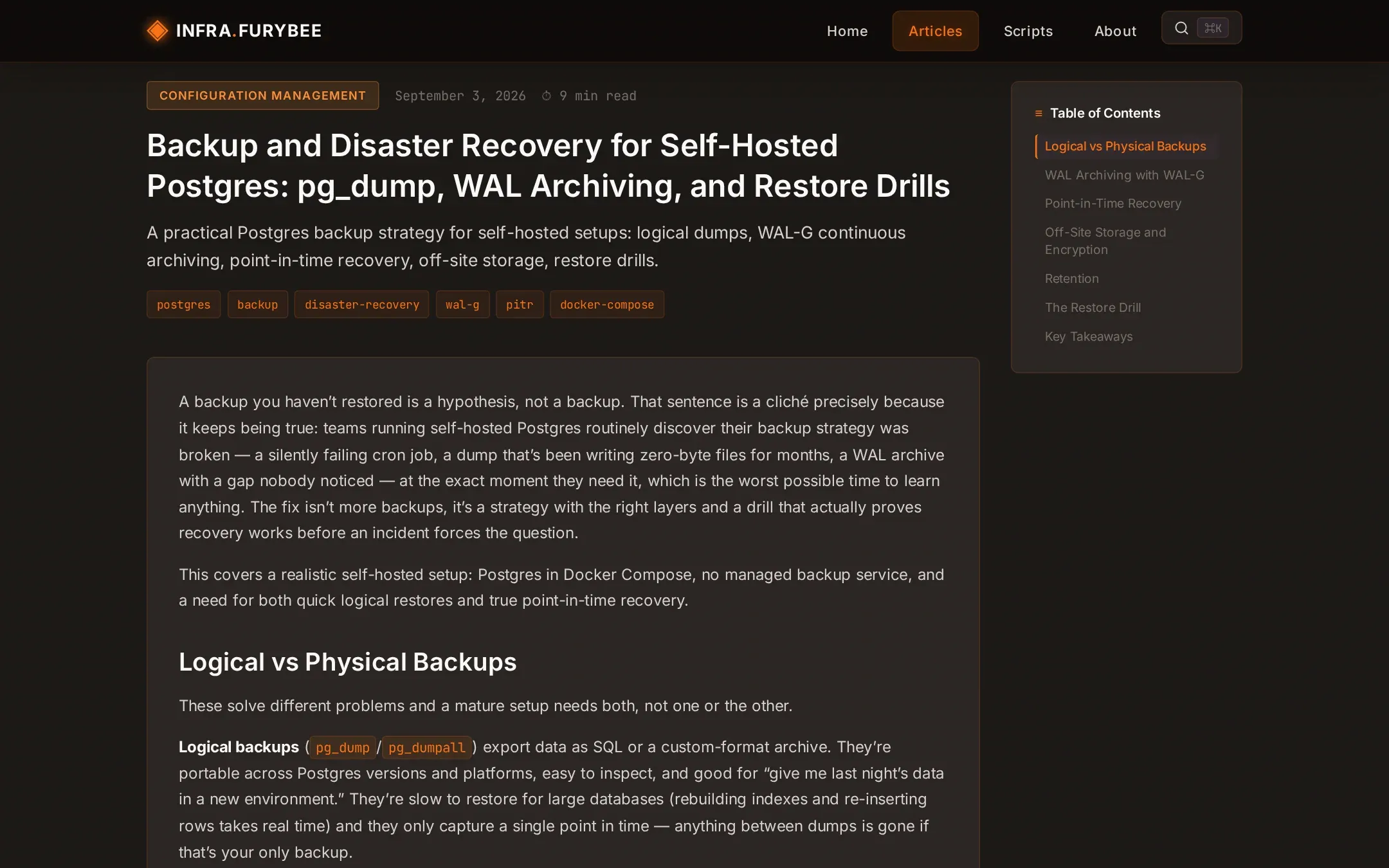Click the Table of Contents list icon
This screenshot has width=1389, height=868.
[1039, 113]
